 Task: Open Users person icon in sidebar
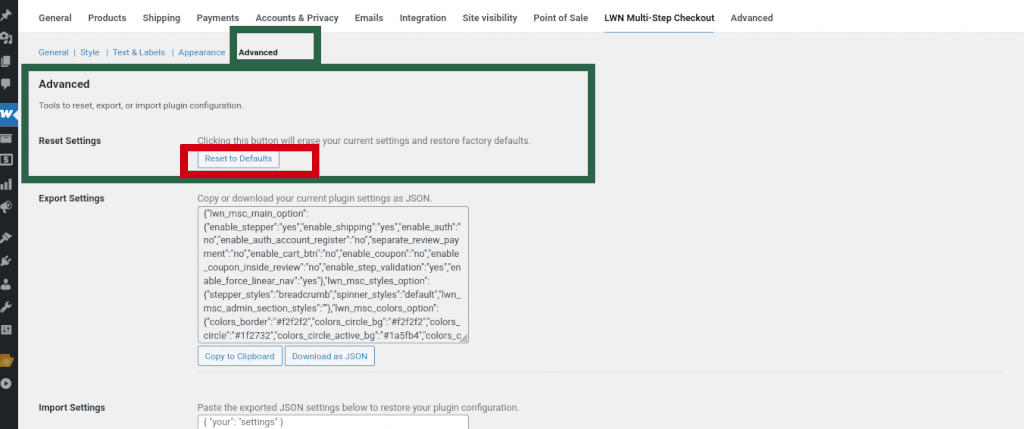(7, 284)
